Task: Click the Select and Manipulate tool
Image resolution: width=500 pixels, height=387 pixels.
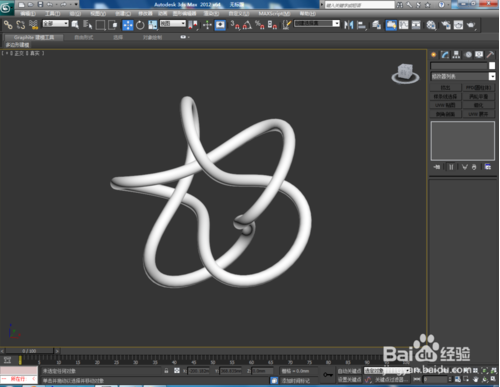Action: click(x=207, y=25)
